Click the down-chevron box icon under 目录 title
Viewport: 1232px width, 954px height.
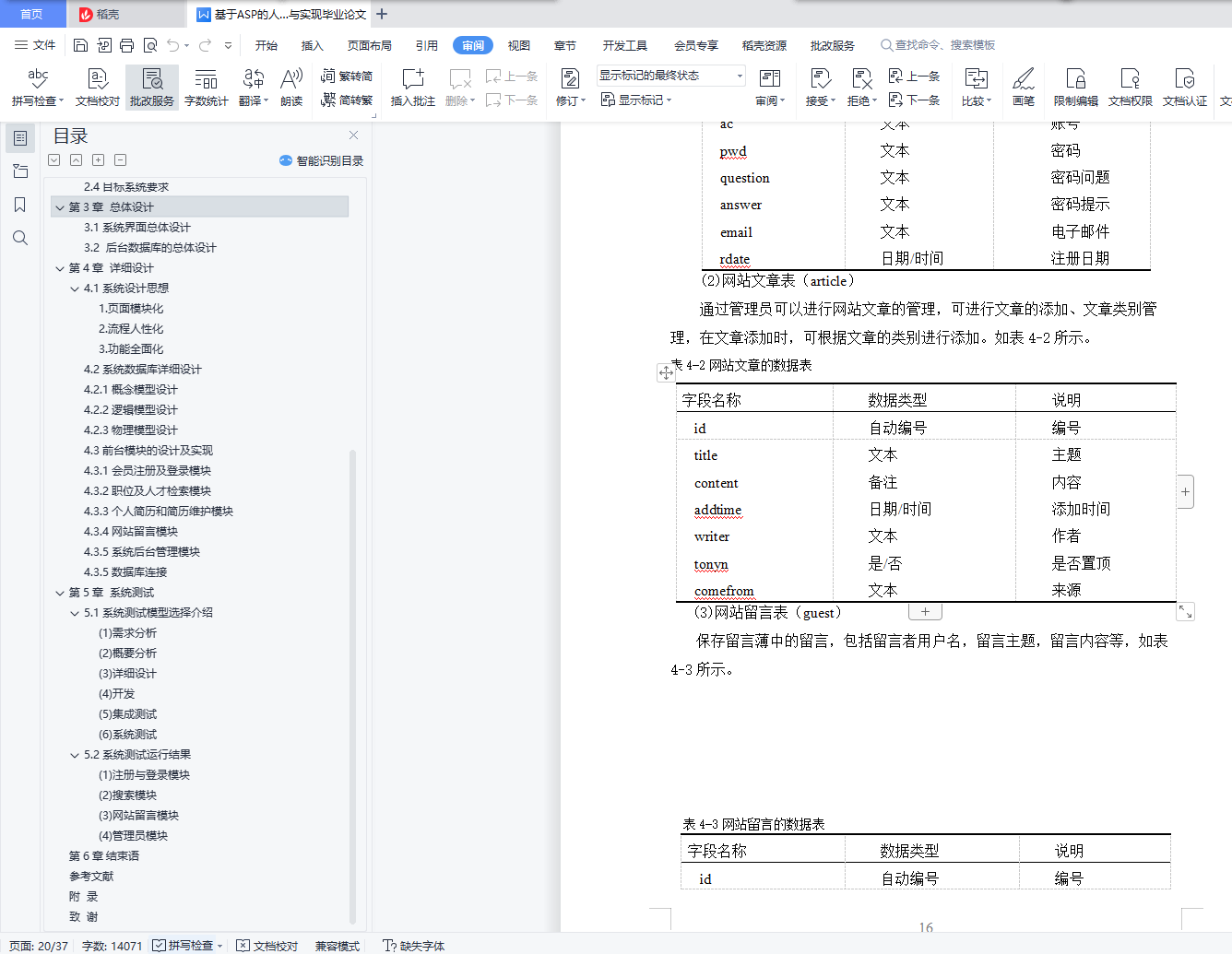(54, 160)
